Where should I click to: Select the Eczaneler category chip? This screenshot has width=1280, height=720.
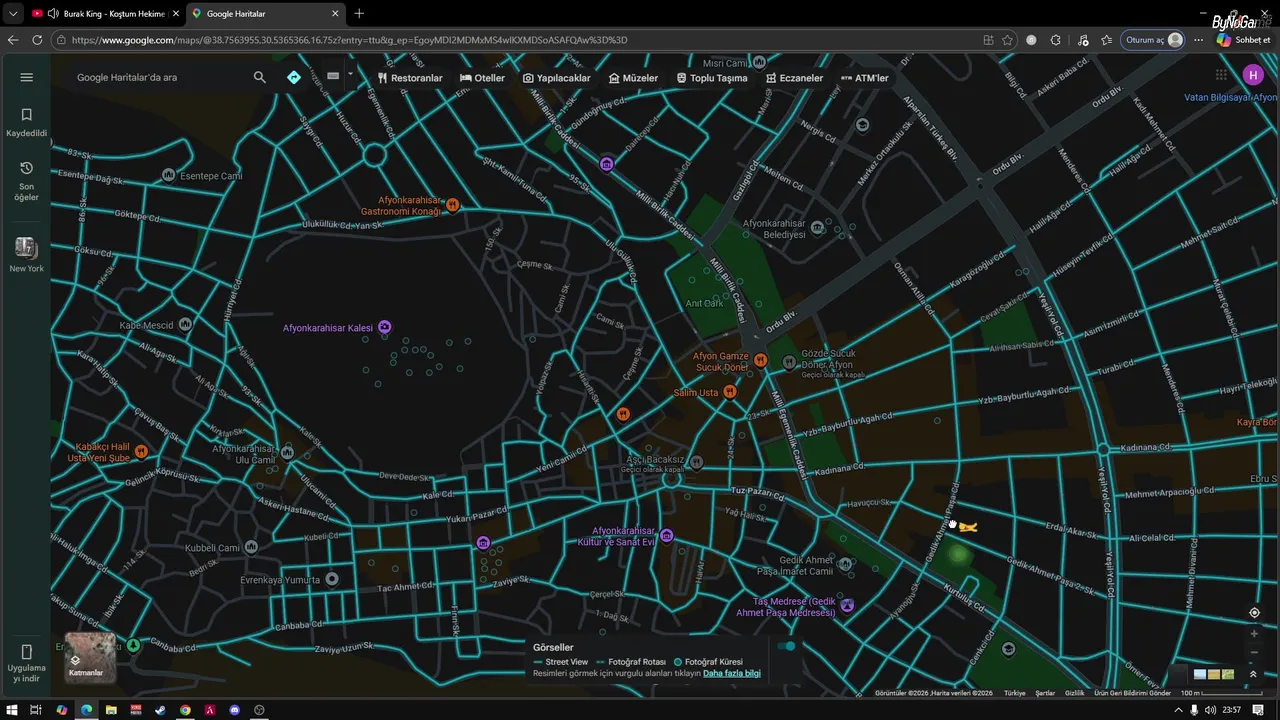795,78
